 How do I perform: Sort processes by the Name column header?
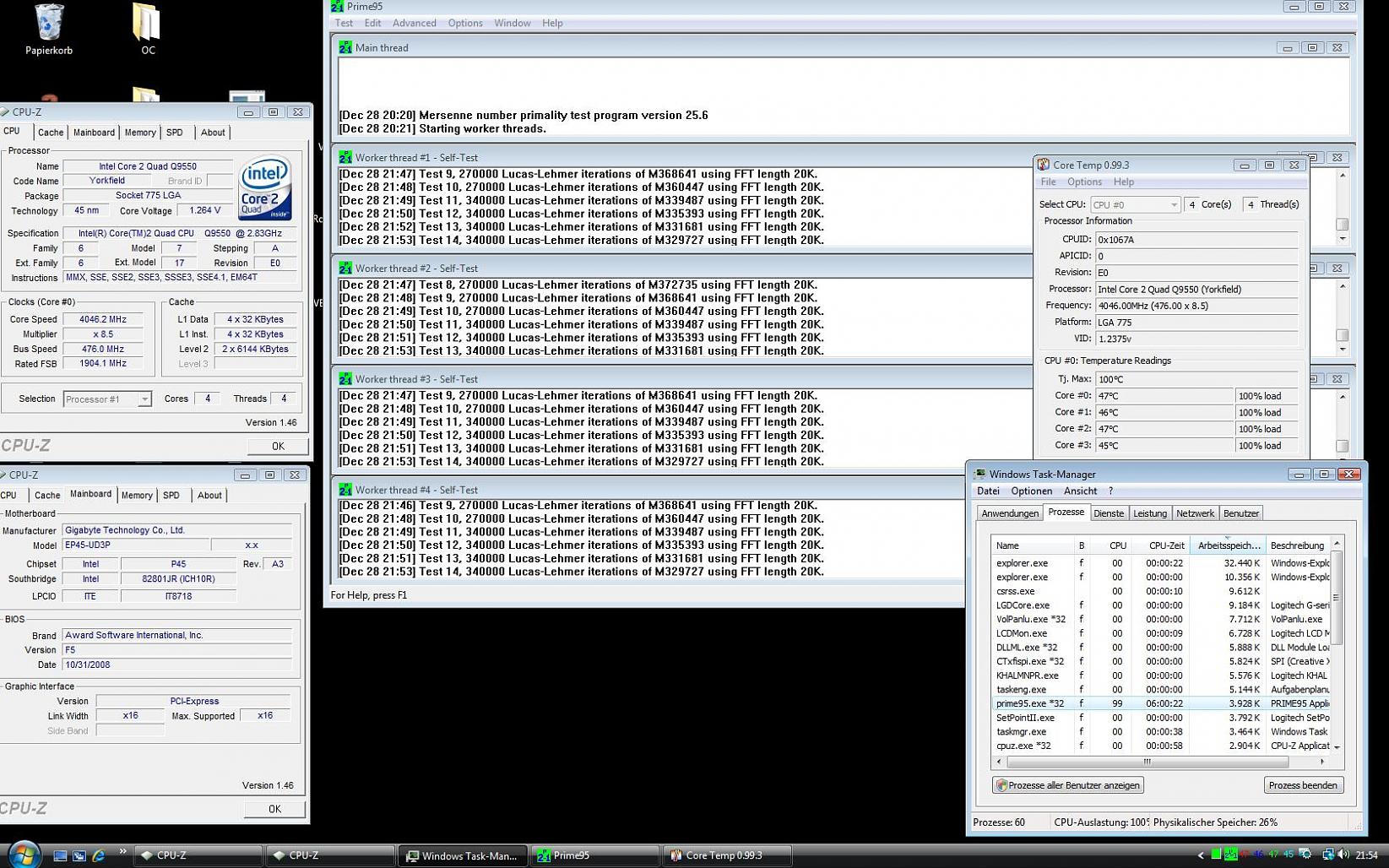1032,545
